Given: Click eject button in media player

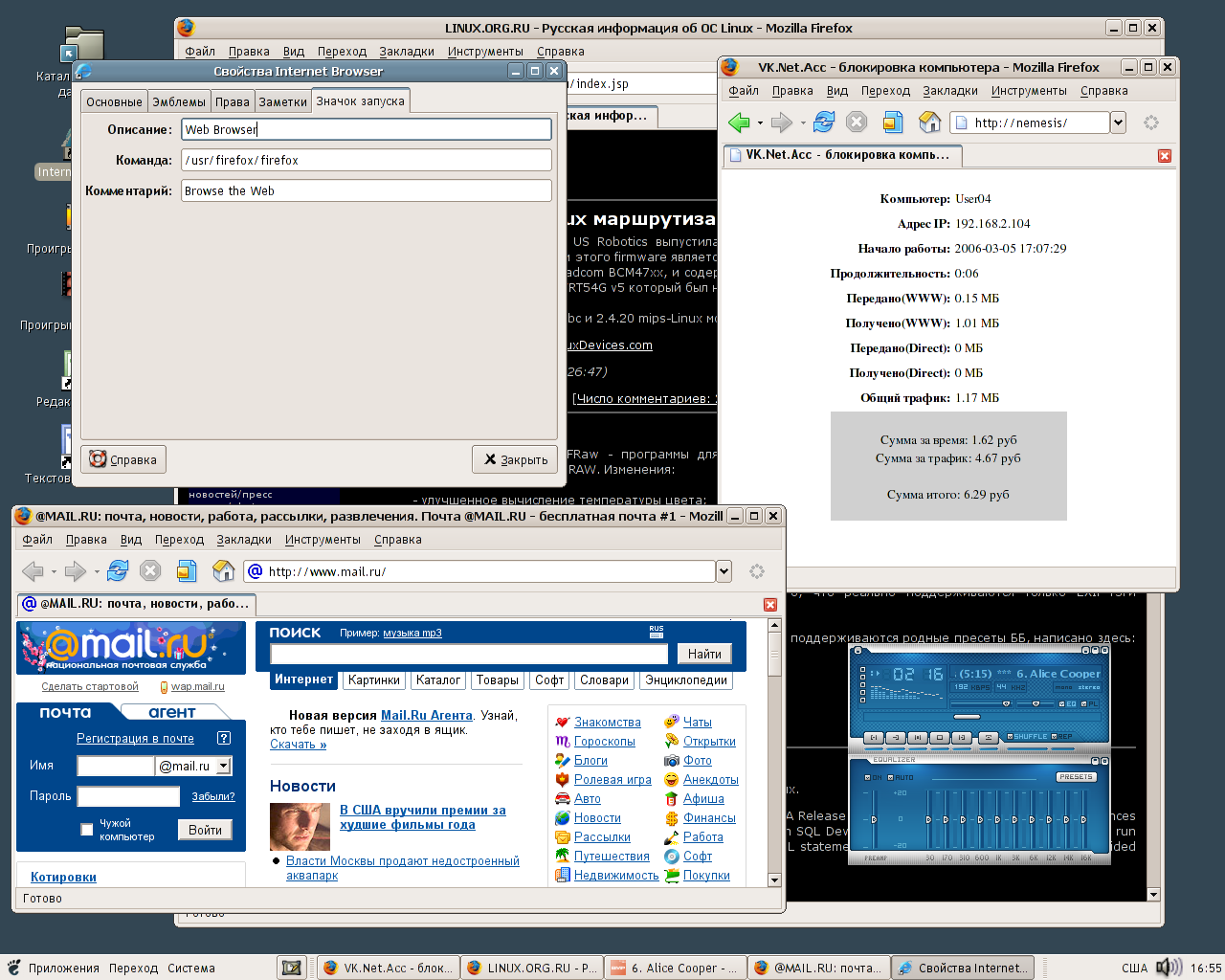Looking at the screenshot, I should coord(989,738).
